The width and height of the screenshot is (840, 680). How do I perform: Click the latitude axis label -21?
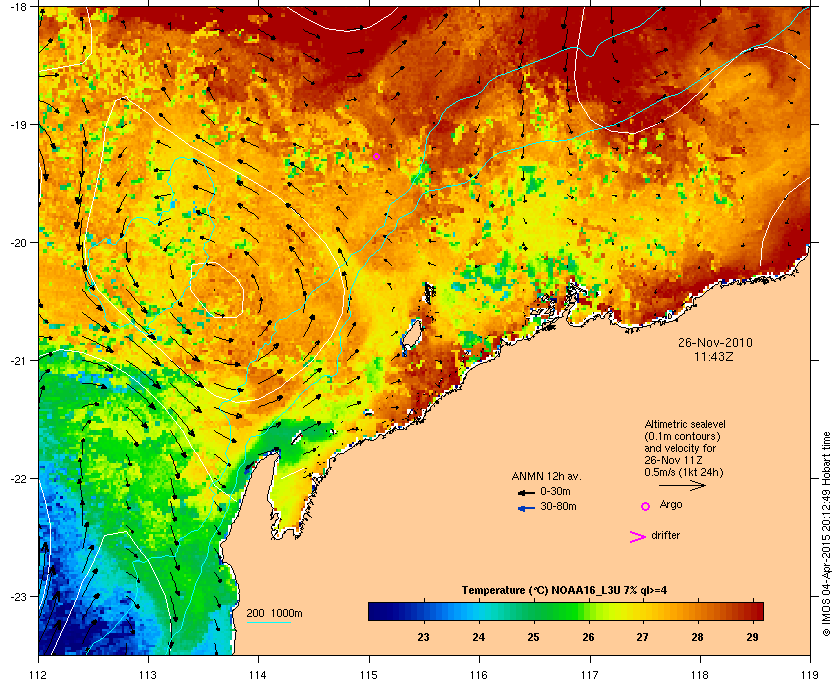pyautogui.click(x=18, y=361)
